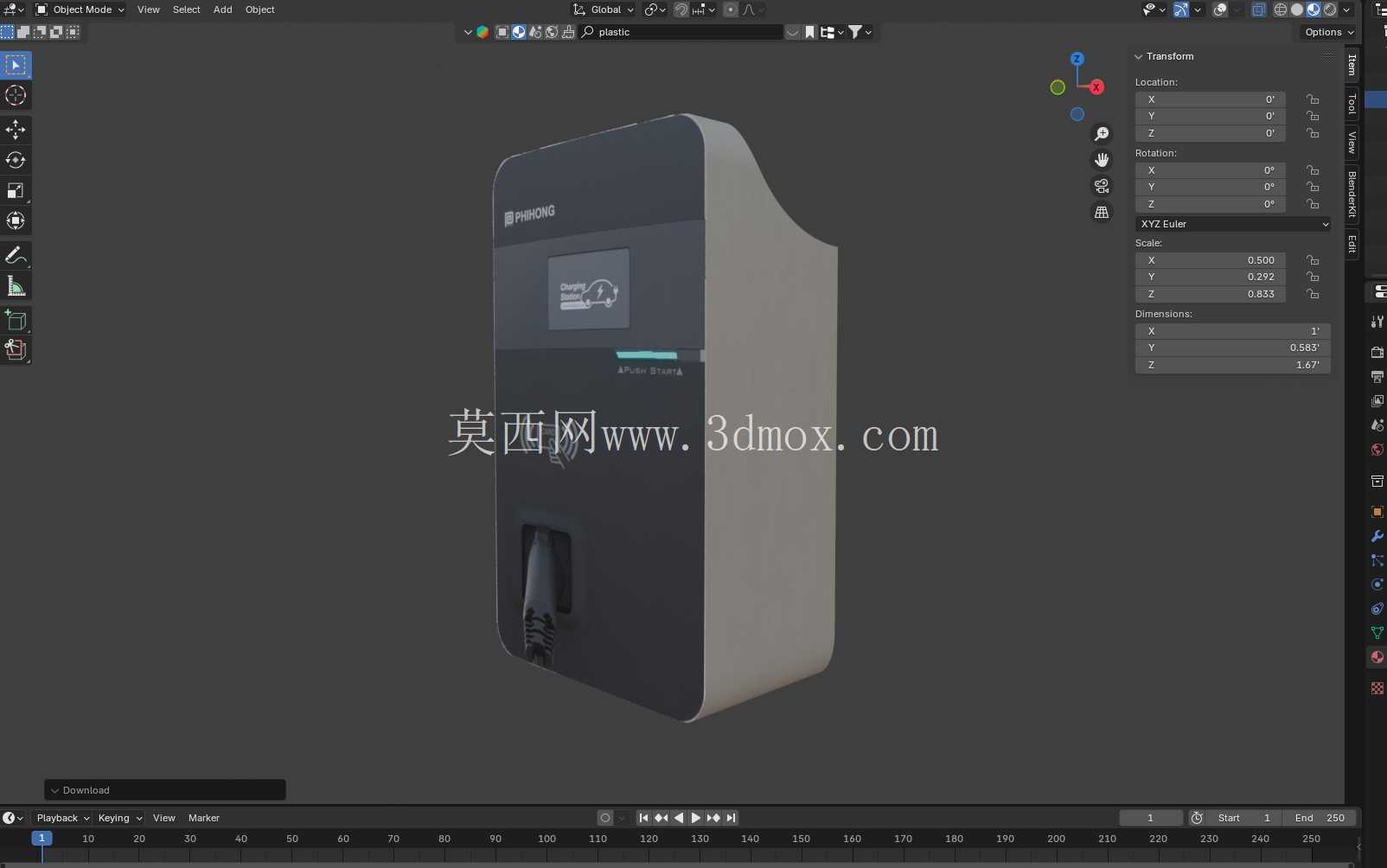Select the Select Box tool
Viewport: 1387px width, 868px height.
(16, 65)
